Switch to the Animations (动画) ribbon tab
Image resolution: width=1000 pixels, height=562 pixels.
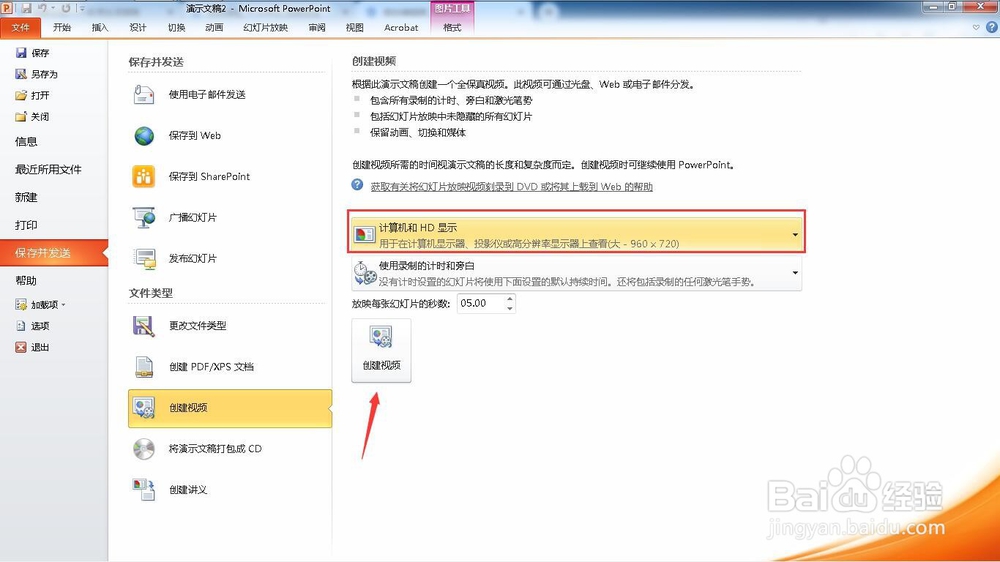point(214,27)
